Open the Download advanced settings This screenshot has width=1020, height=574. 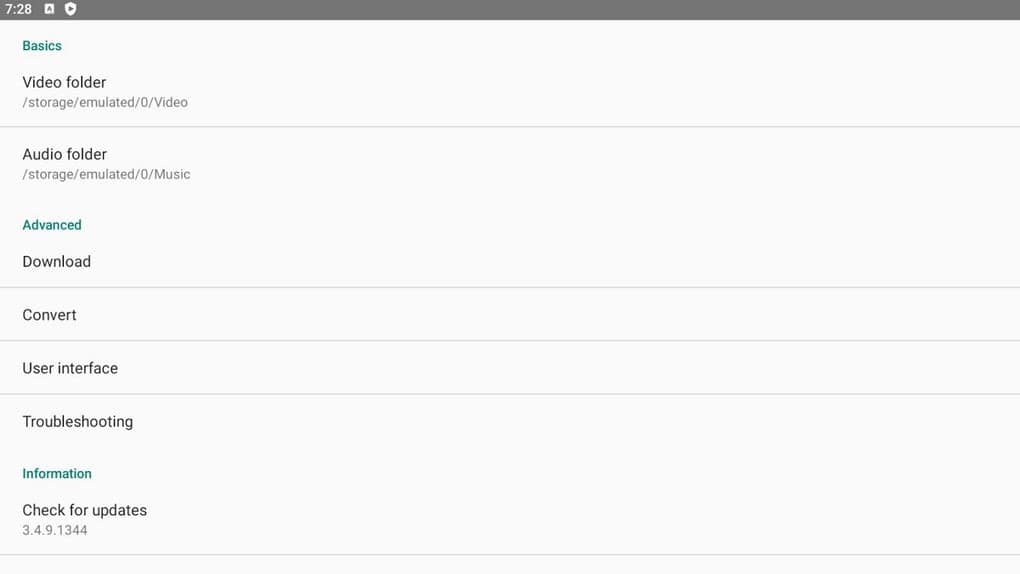click(510, 262)
